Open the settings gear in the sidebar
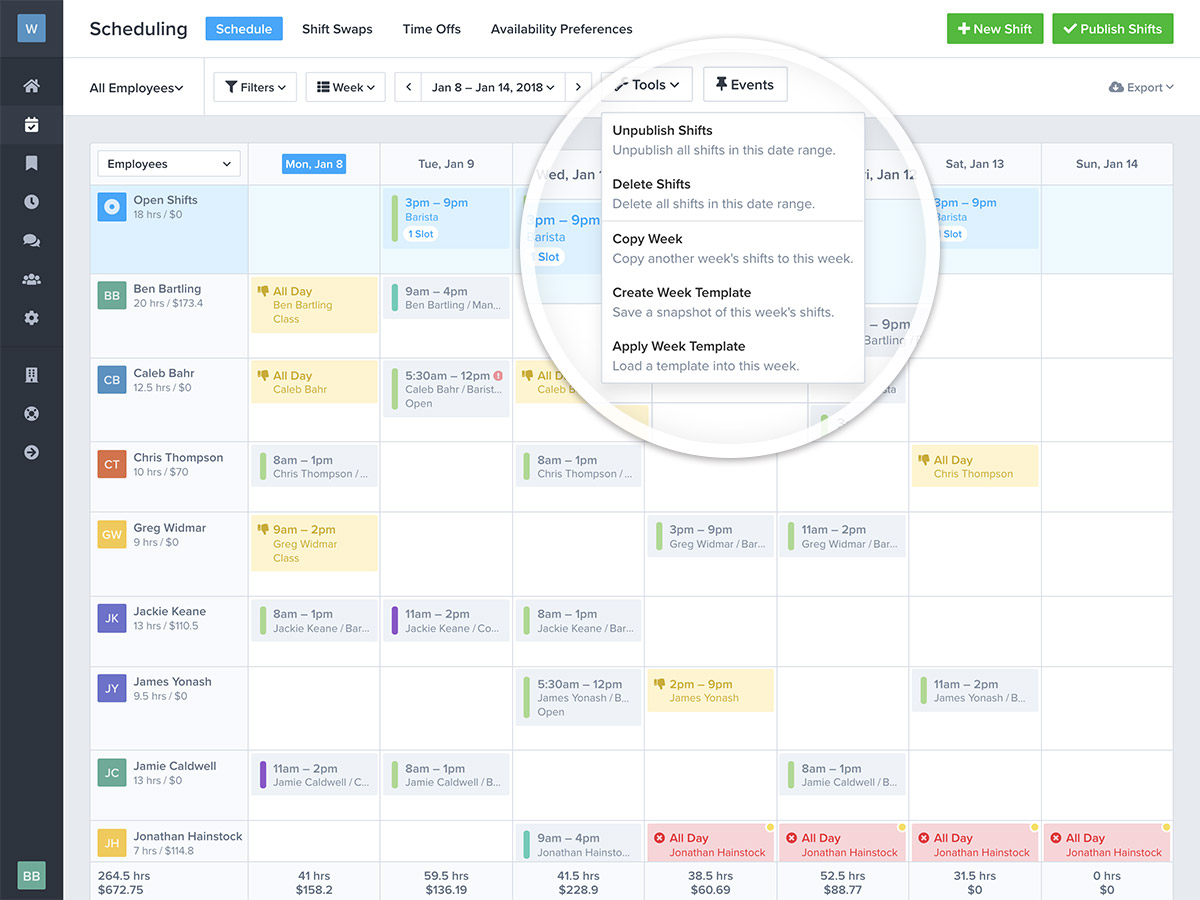The image size is (1200, 900). coord(31,318)
